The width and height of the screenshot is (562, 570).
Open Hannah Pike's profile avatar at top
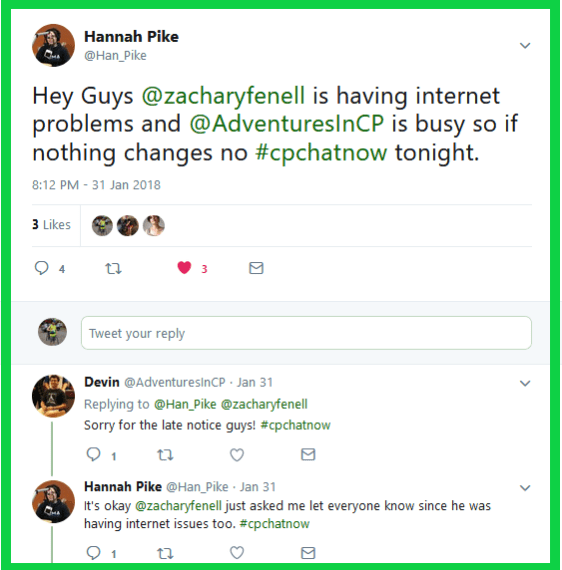coord(53,45)
